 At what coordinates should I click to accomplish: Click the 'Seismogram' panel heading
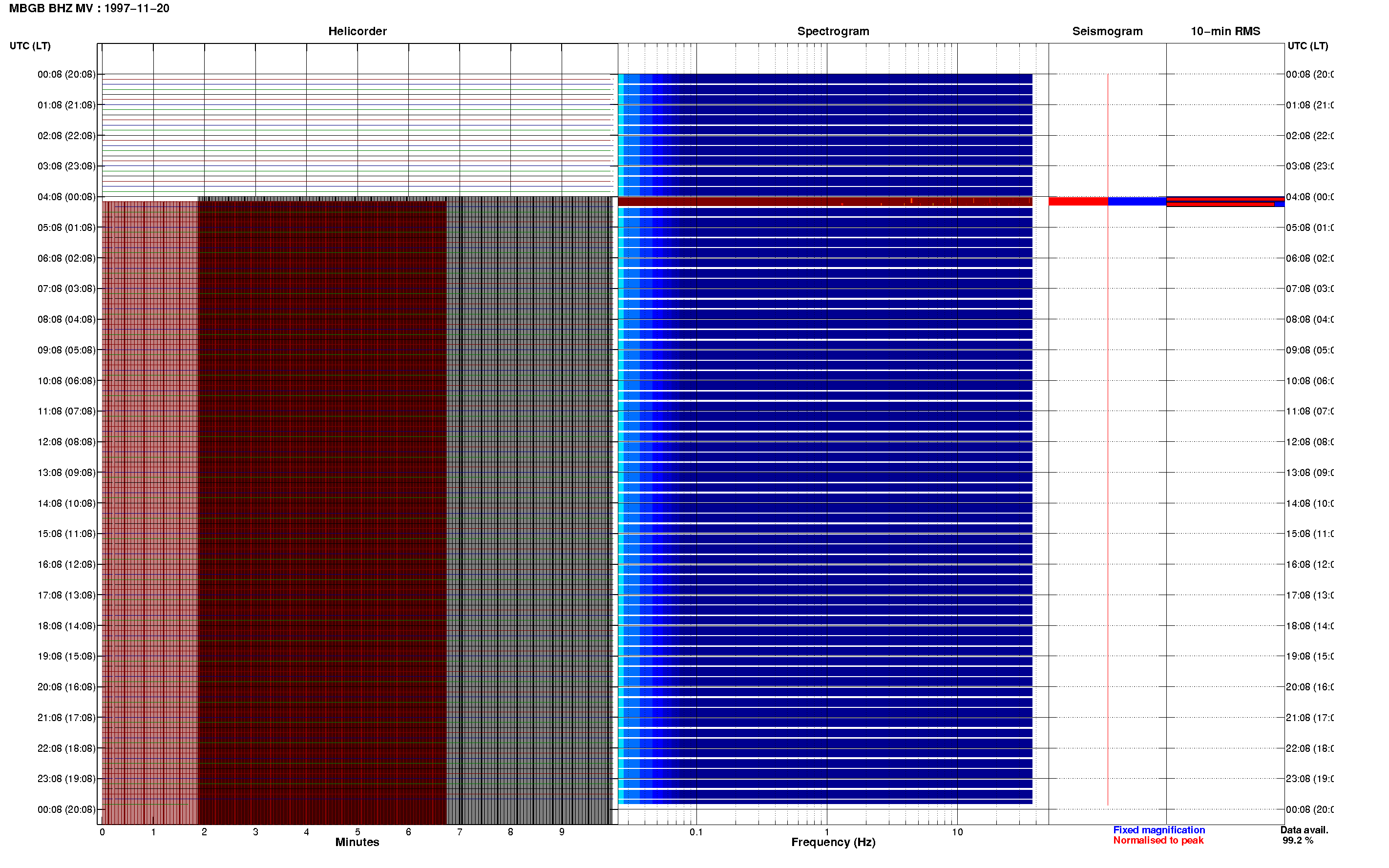pyautogui.click(x=1107, y=32)
